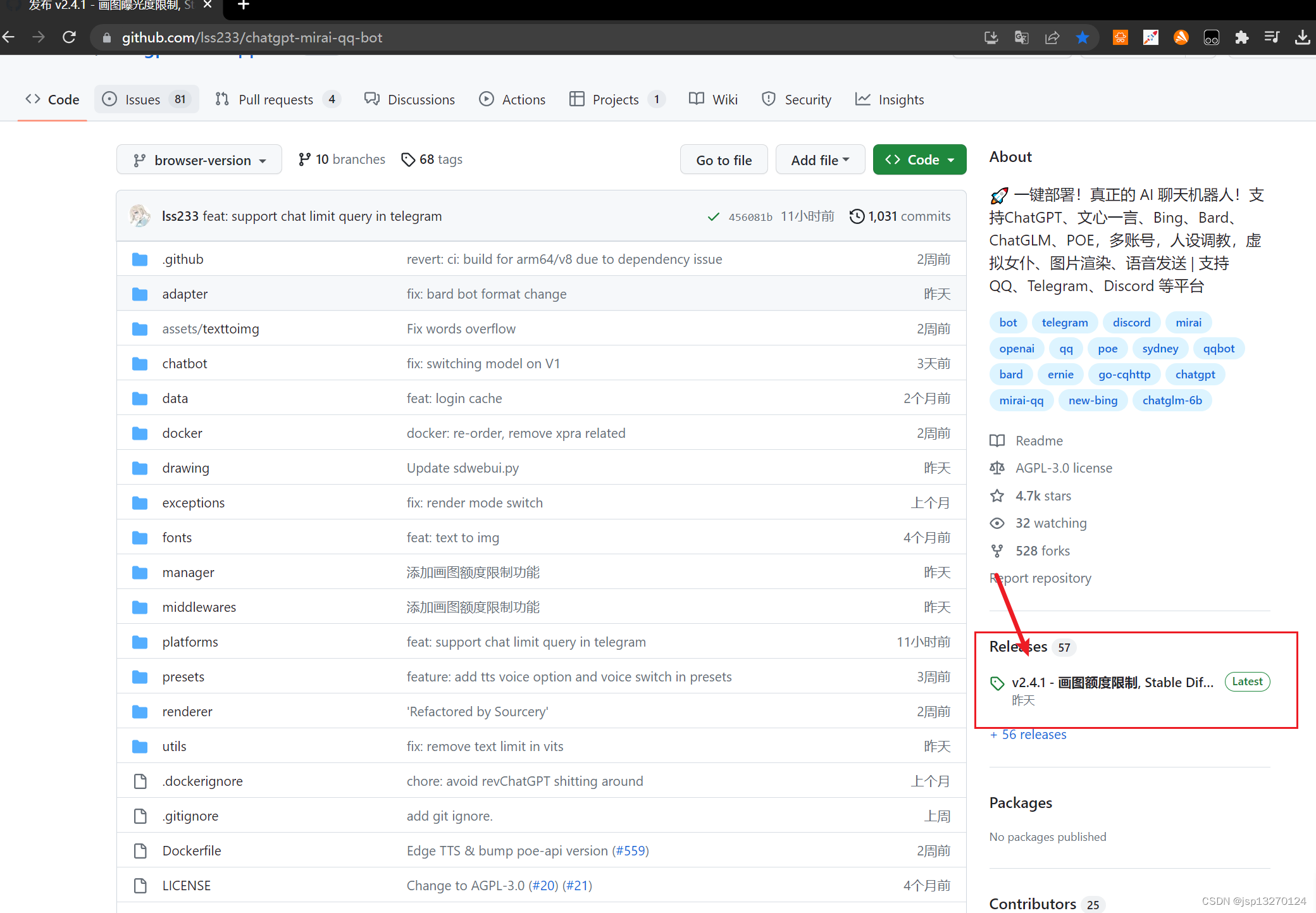Open the Insights tab

pyautogui.click(x=890, y=99)
